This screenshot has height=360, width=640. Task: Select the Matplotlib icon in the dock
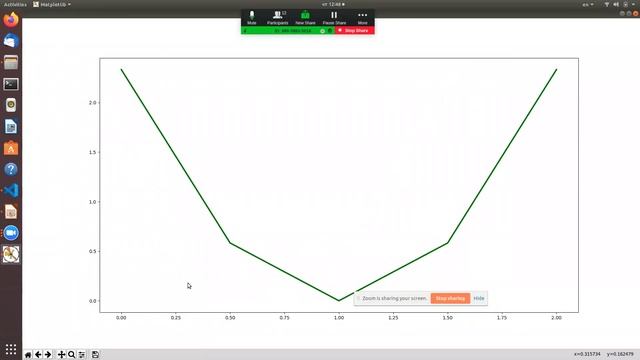point(11,254)
